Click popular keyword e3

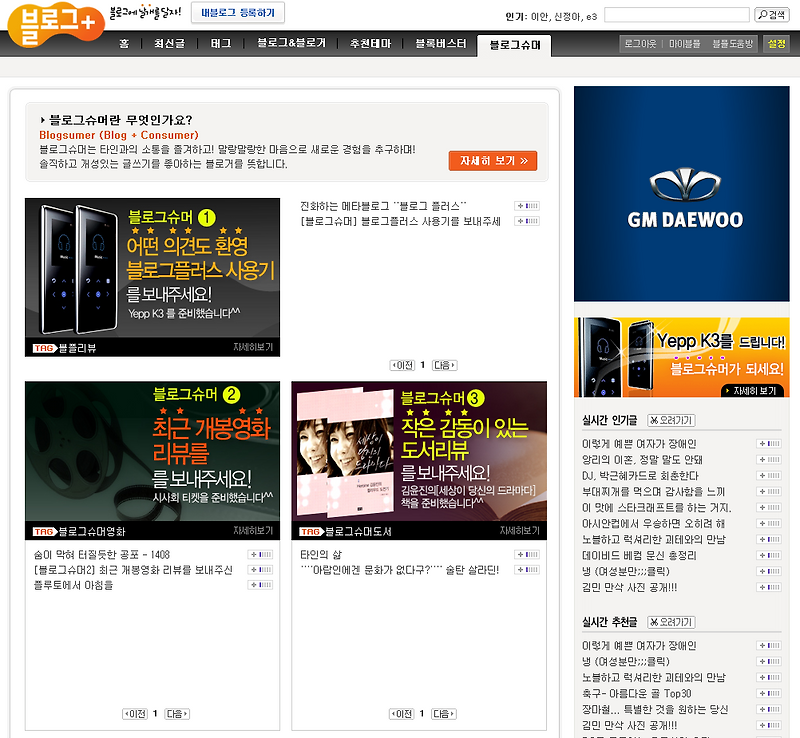(x=592, y=17)
